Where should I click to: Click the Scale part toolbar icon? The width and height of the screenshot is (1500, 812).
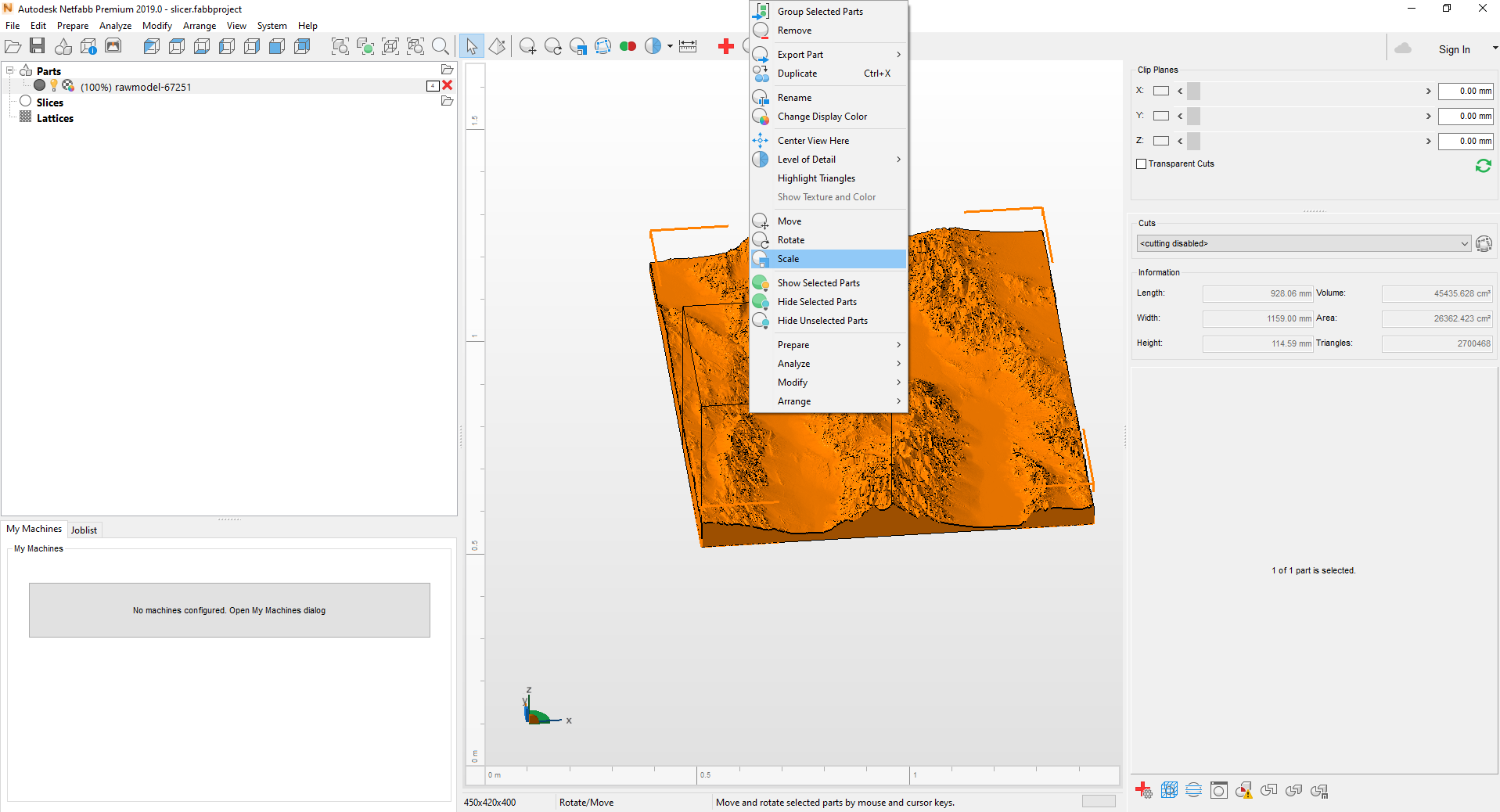point(578,47)
